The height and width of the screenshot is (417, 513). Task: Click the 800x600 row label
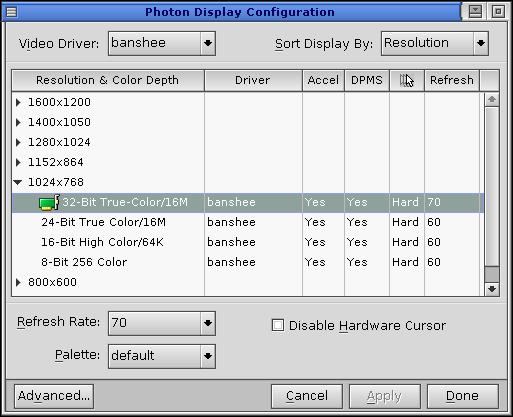(x=52, y=282)
